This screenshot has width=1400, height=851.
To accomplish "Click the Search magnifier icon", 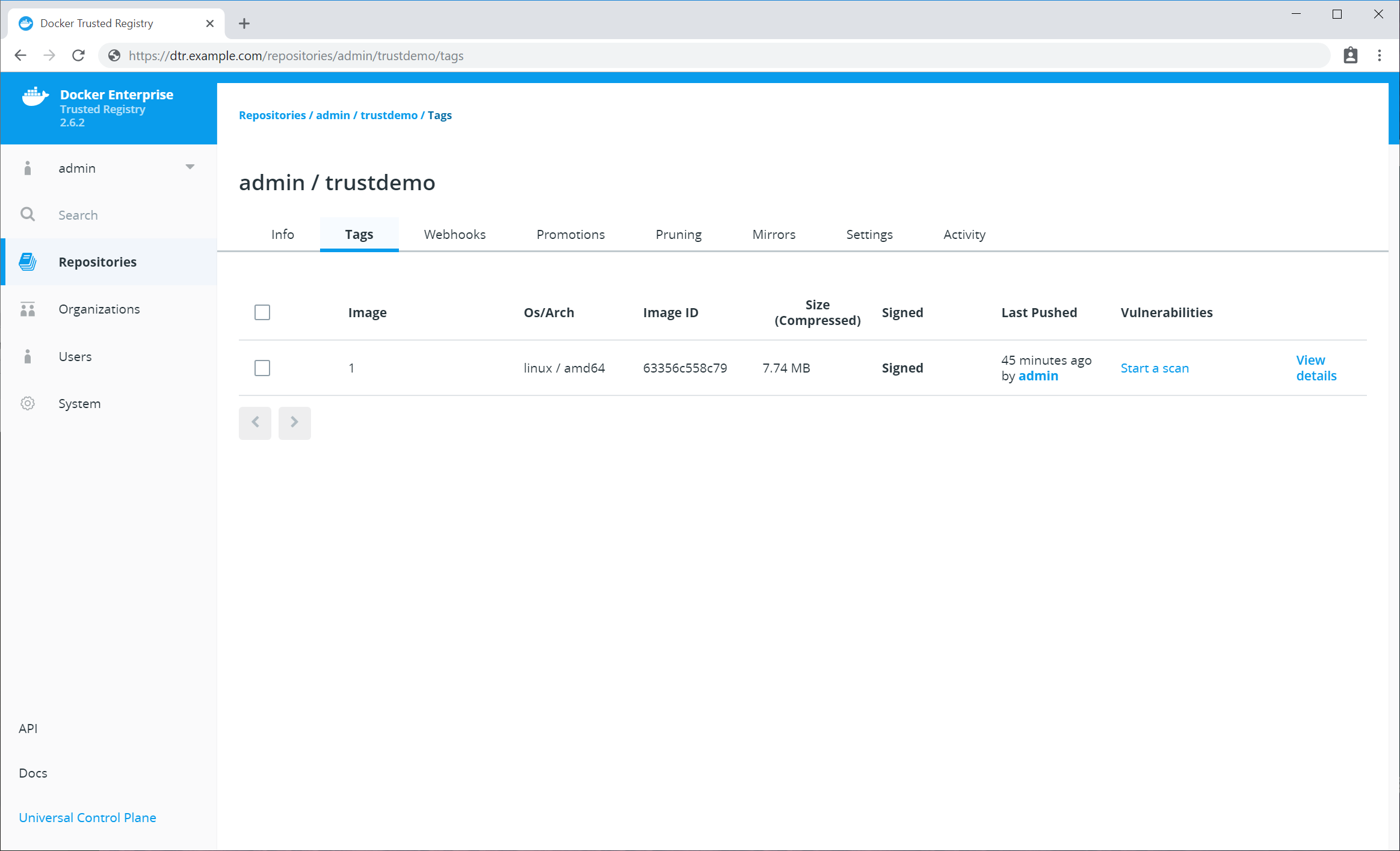I will click(x=28, y=214).
